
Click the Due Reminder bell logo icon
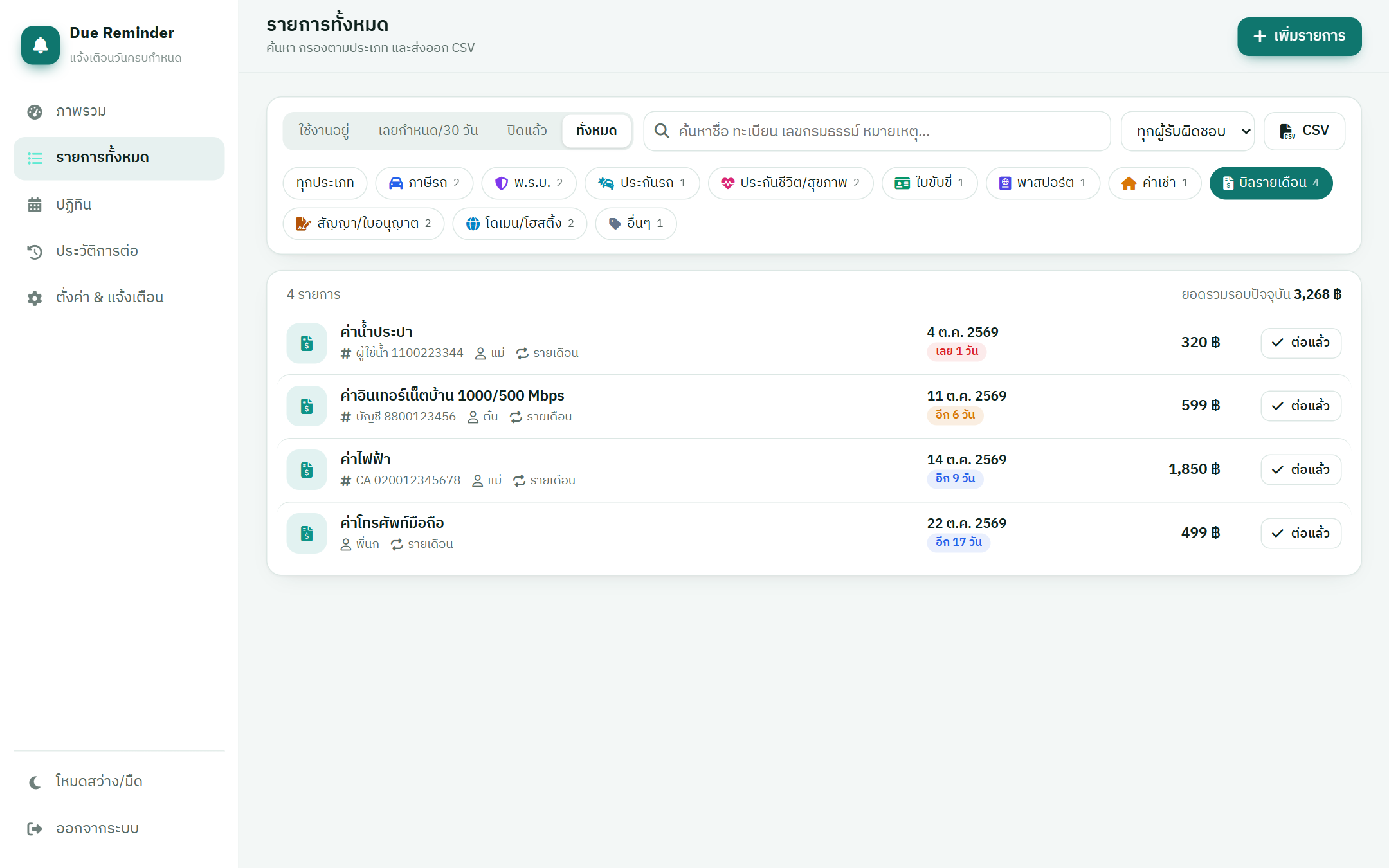tap(41, 45)
